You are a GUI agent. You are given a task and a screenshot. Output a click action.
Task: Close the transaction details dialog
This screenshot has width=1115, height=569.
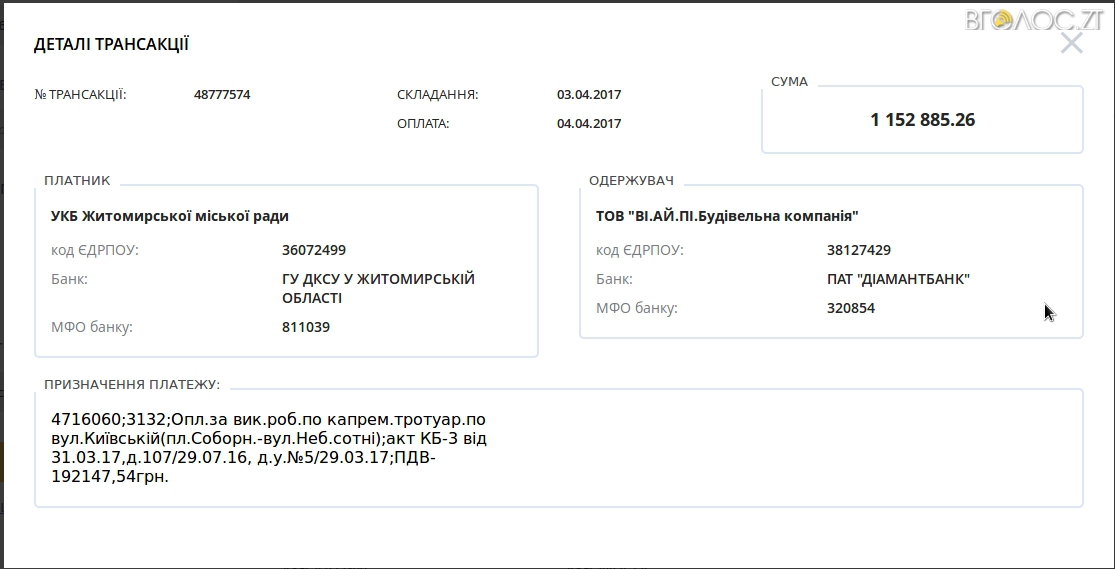point(1071,43)
